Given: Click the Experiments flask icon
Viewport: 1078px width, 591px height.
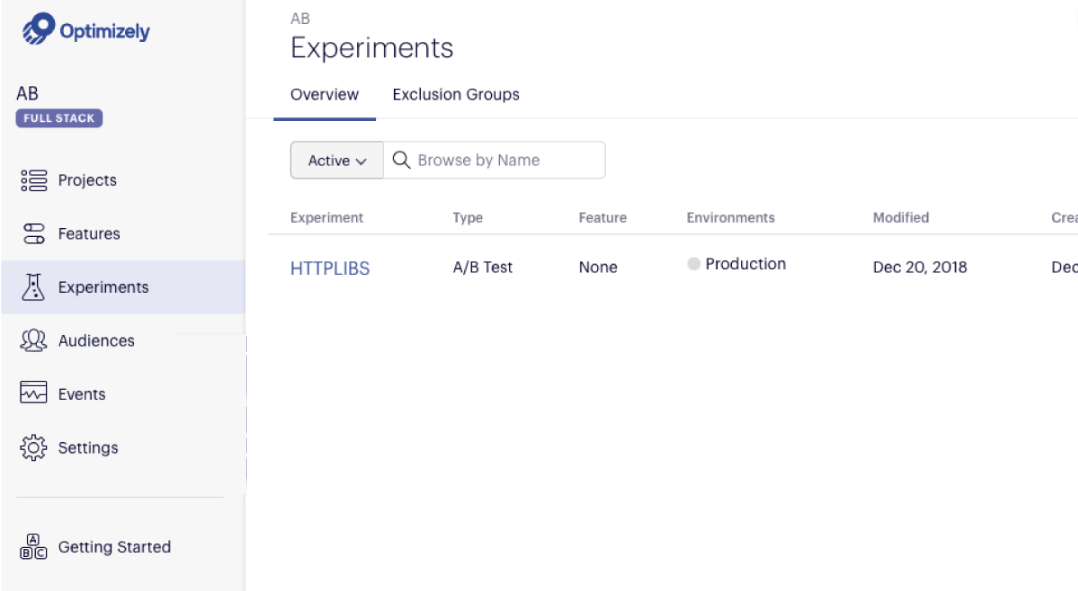Looking at the screenshot, I should tap(34, 288).
